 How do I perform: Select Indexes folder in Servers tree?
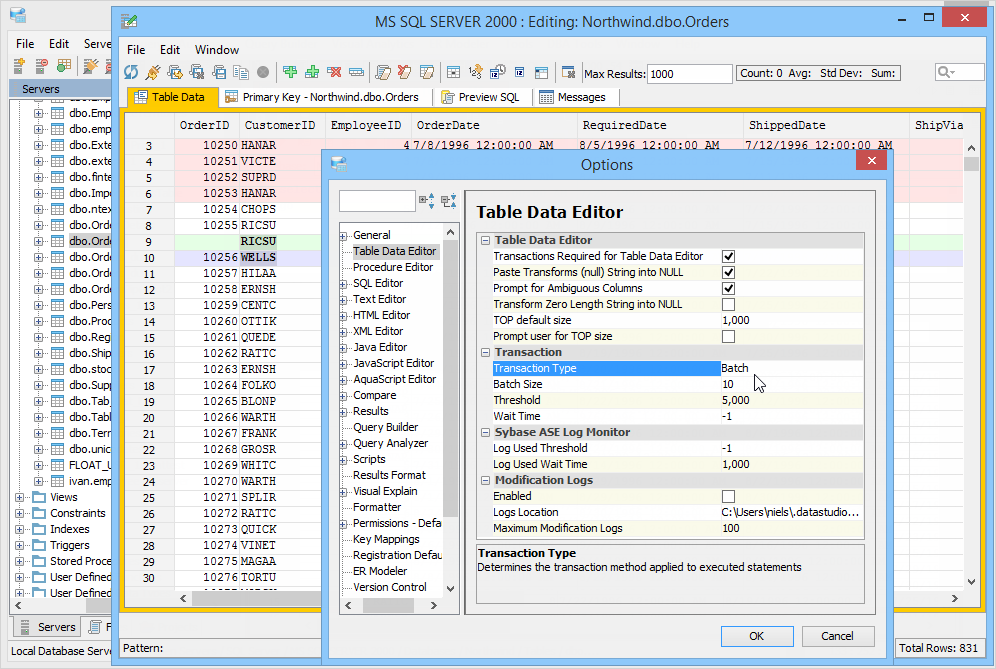(x=69, y=529)
